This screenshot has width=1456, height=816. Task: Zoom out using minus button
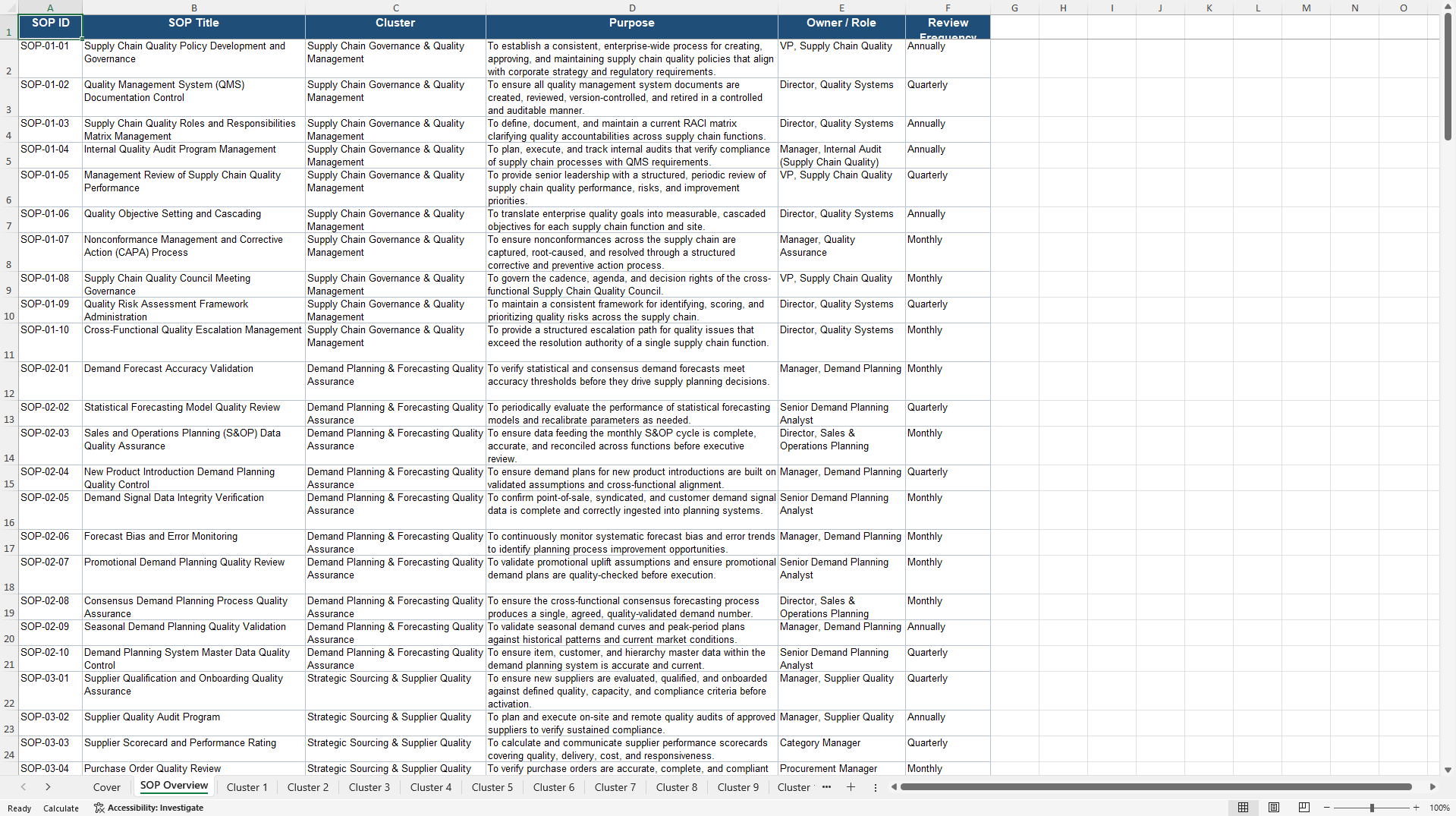coord(1327,808)
